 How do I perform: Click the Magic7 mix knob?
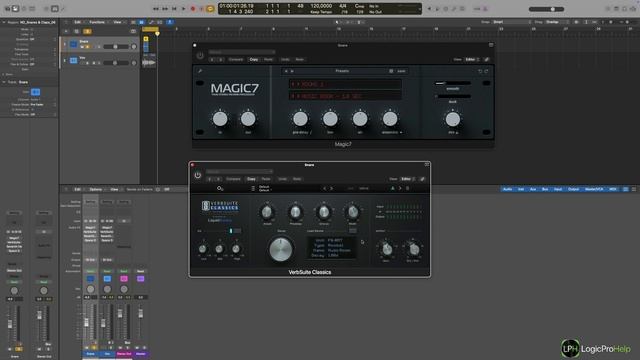(x=452, y=119)
